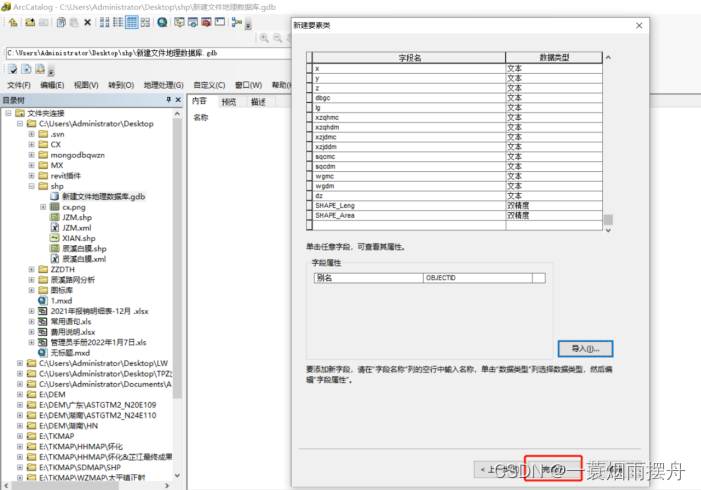Viewport: 701px width, 490px height.
Task: Click the catalog tree's vertical scroll-down arrow
Action: [x=177, y=475]
